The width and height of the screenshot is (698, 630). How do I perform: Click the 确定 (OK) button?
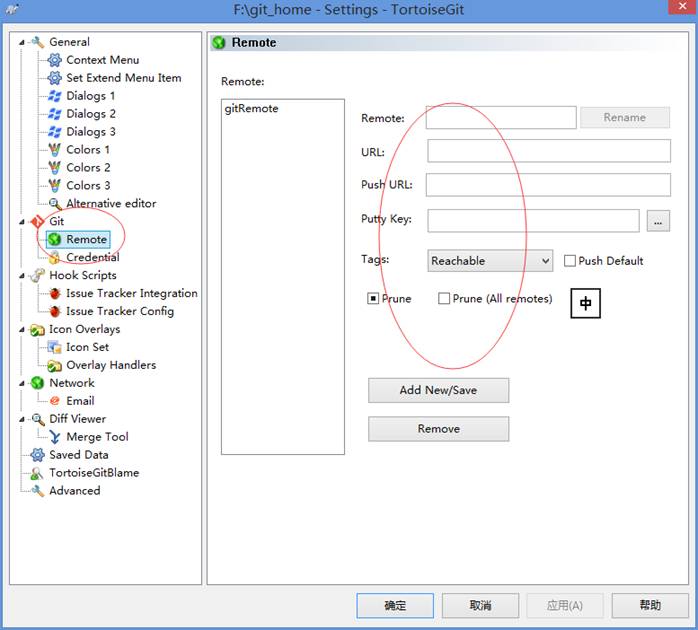(395, 606)
